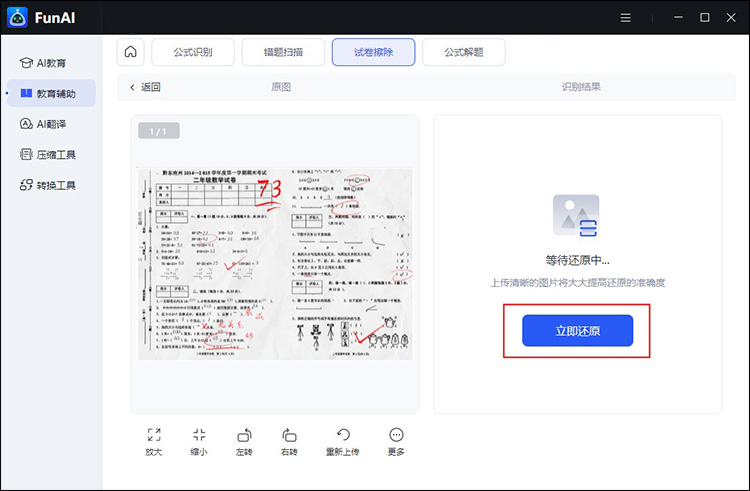Image resolution: width=750 pixels, height=491 pixels.
Task: Maximize the FunAI window
Action: coord(705,18)
